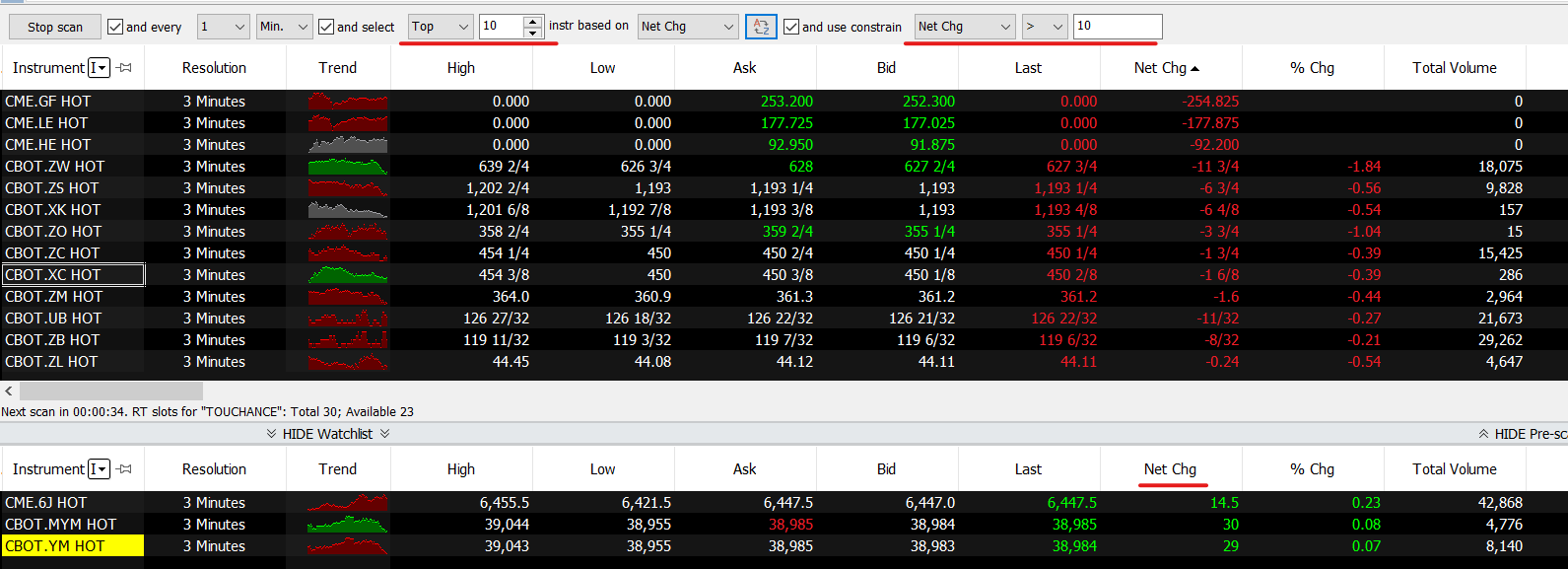Select the CBOT.ZL HOT instrument
Screen dimensions: 1568x569
(x=51, y=362)
